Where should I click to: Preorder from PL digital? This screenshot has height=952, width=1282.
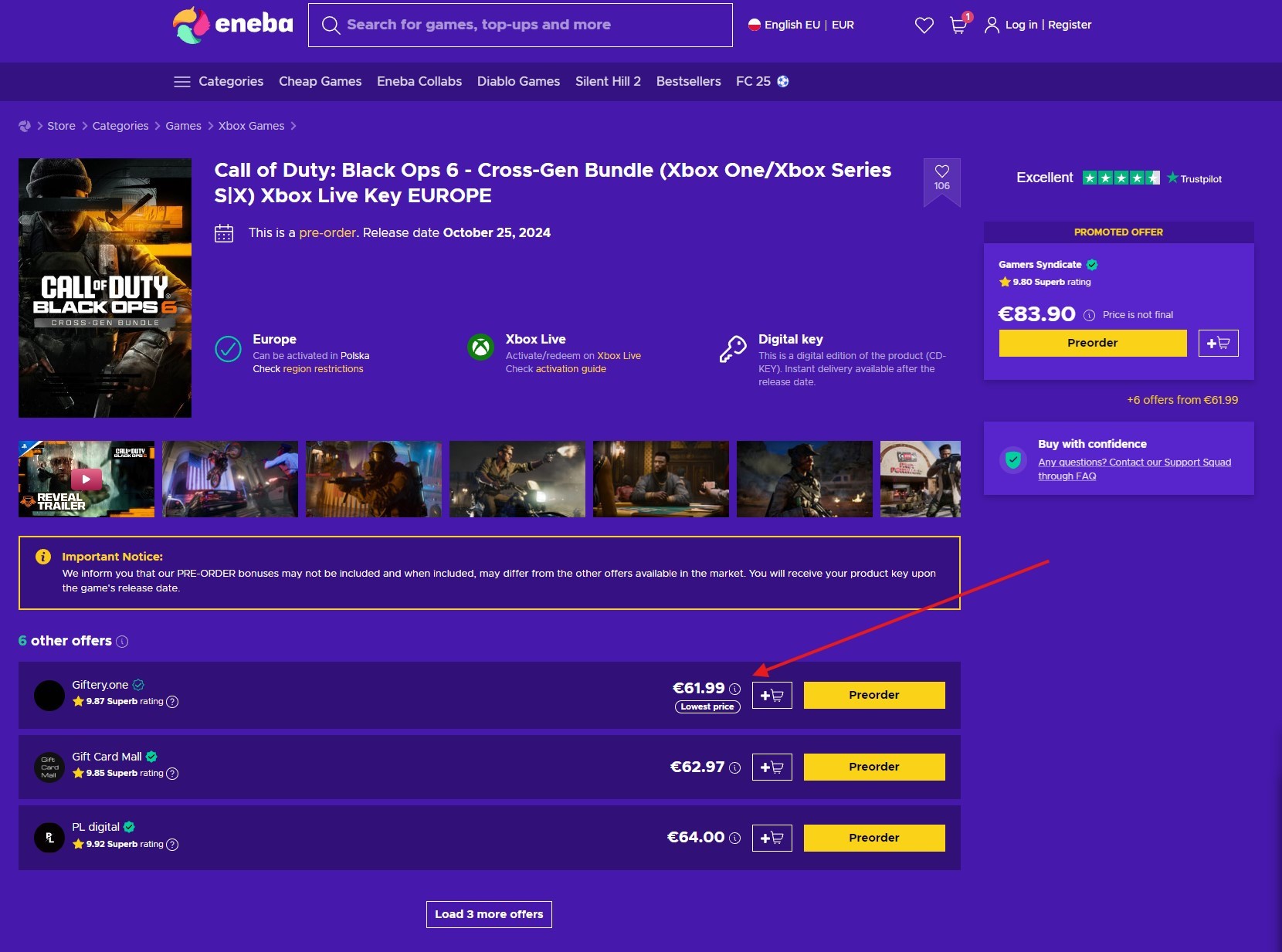click(874, 838)
